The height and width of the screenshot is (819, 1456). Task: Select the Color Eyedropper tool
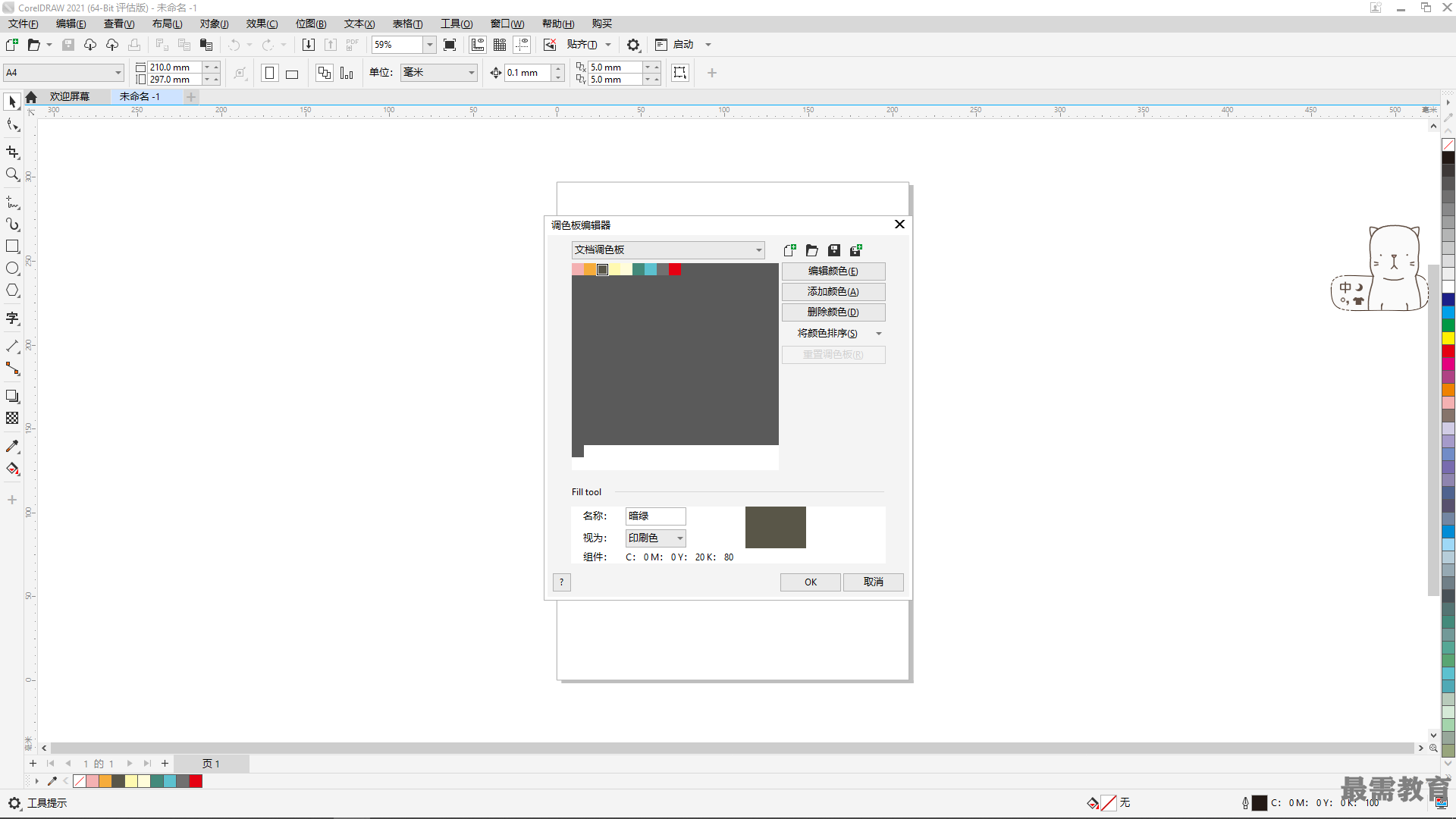(12, 447)
